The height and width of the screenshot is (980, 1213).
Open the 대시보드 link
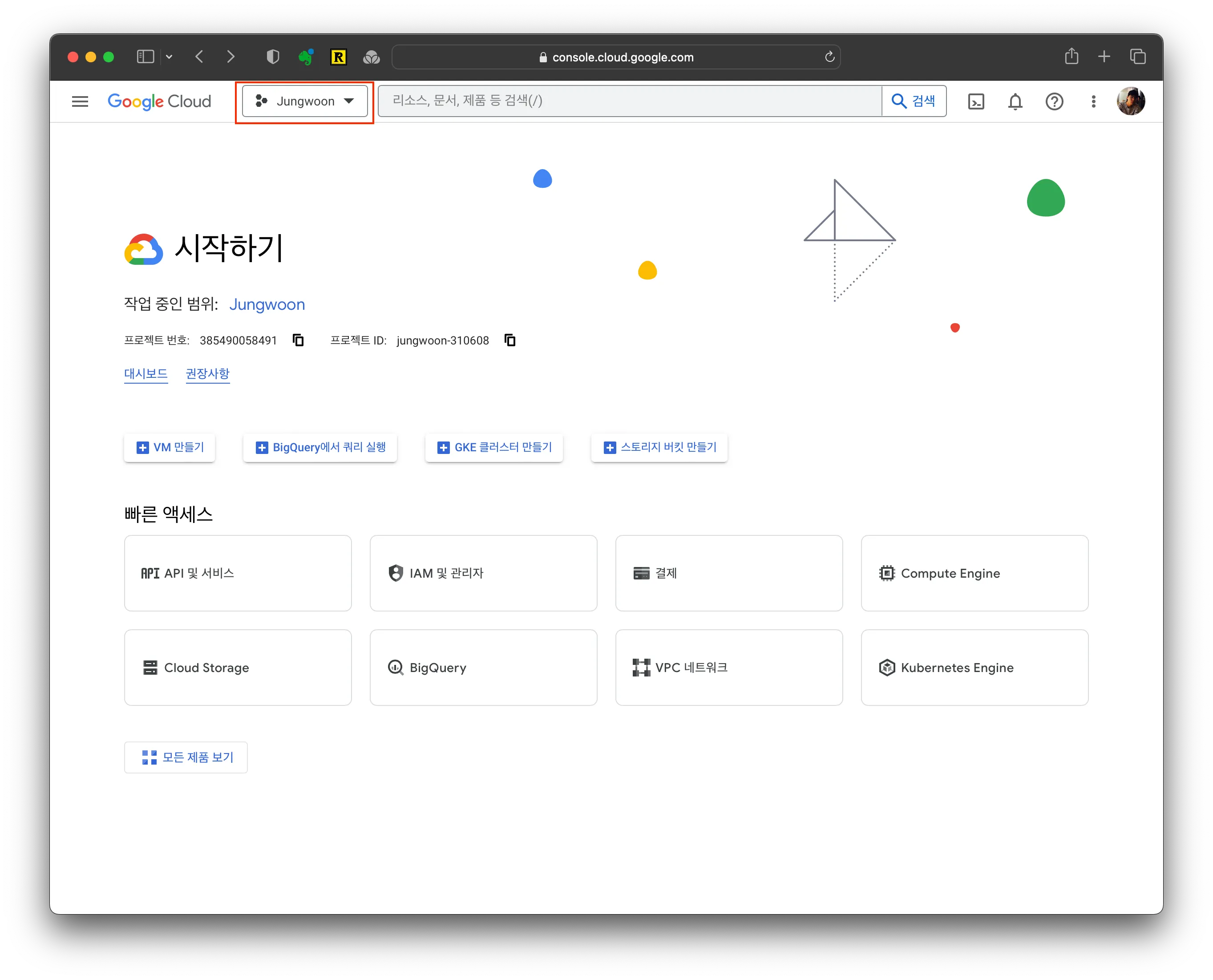146,374
